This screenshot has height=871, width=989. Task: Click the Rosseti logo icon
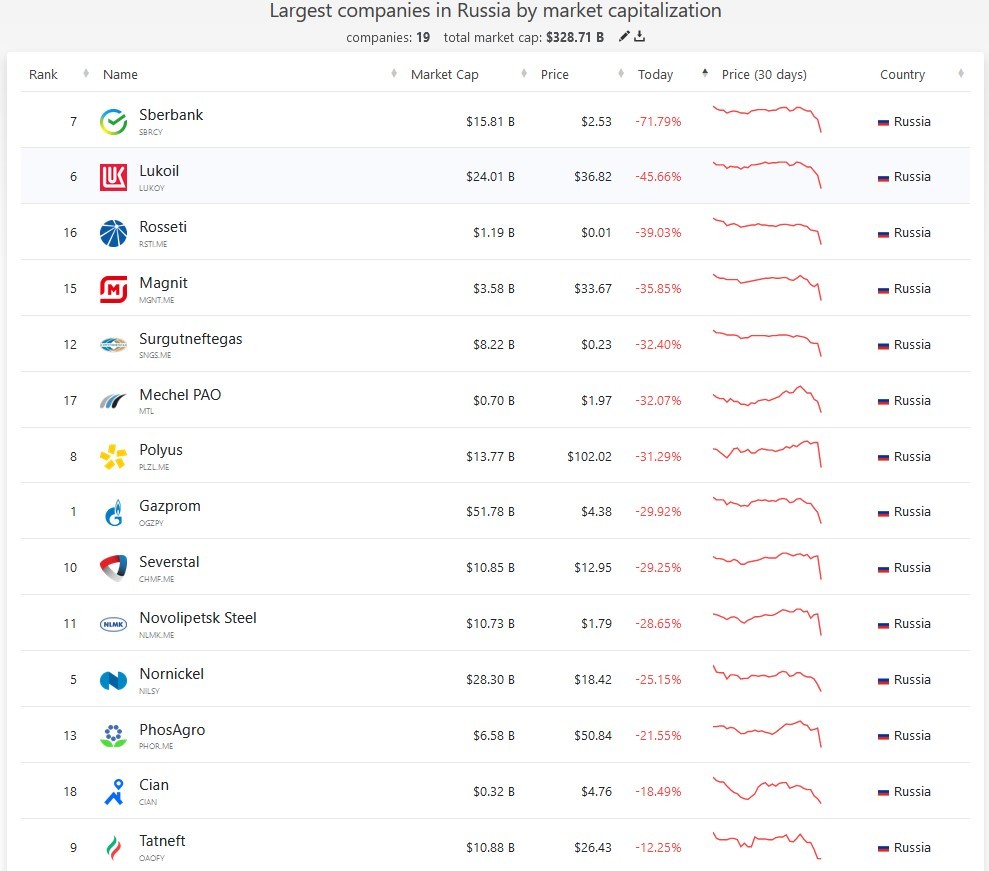(114, 233)
